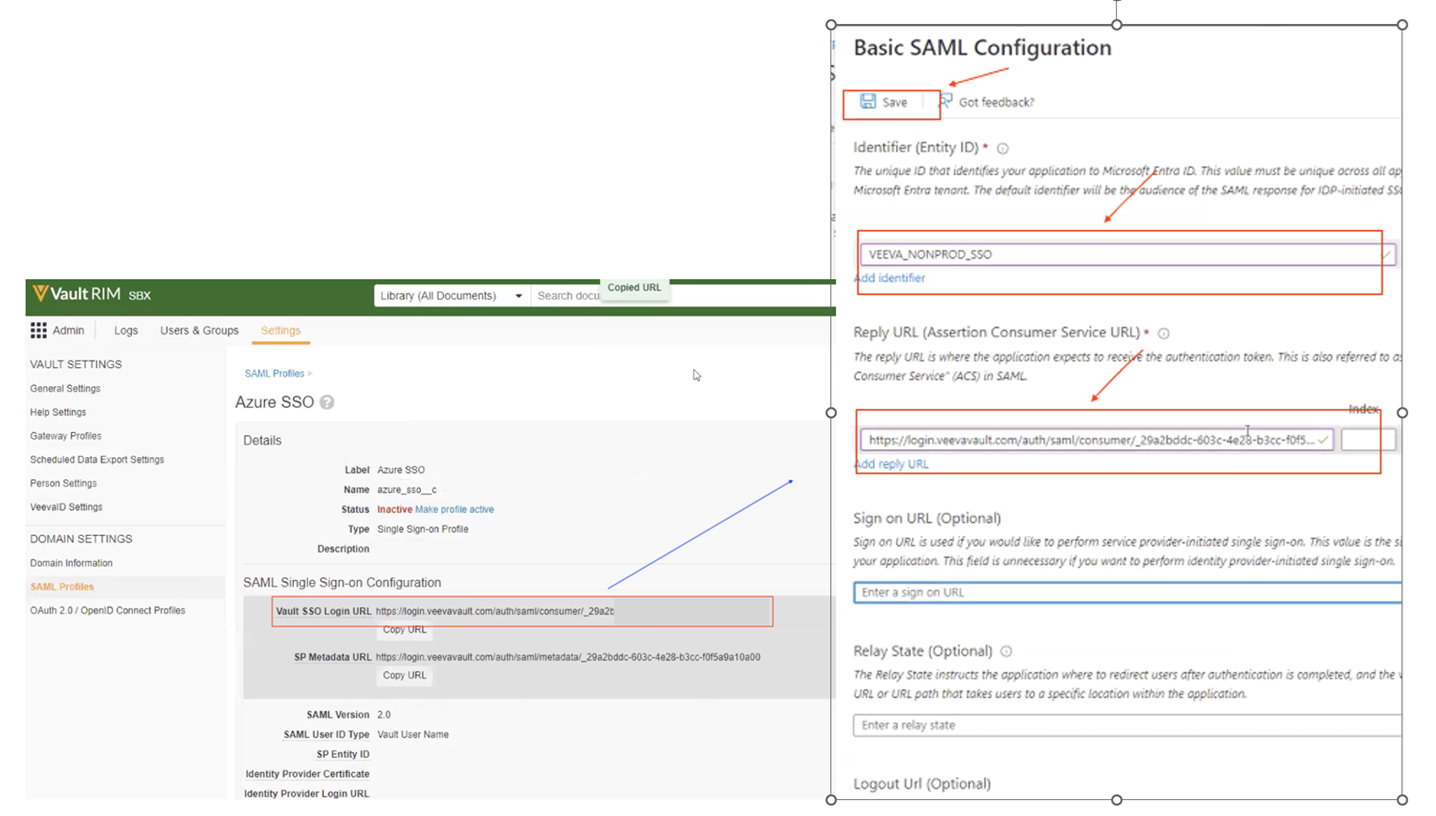Select the Settings tab
Screen dimensions: 1436x816
pyautogui.click(x=280, y=330)
